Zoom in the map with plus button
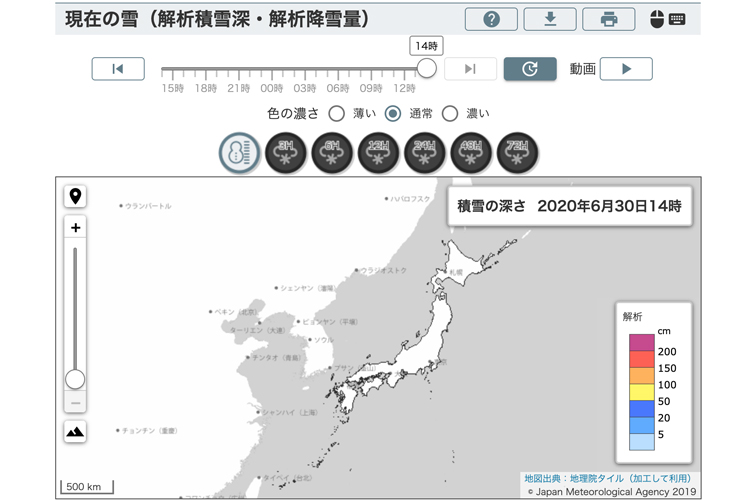Screen dimensions: 750x500 click(75, 227)
